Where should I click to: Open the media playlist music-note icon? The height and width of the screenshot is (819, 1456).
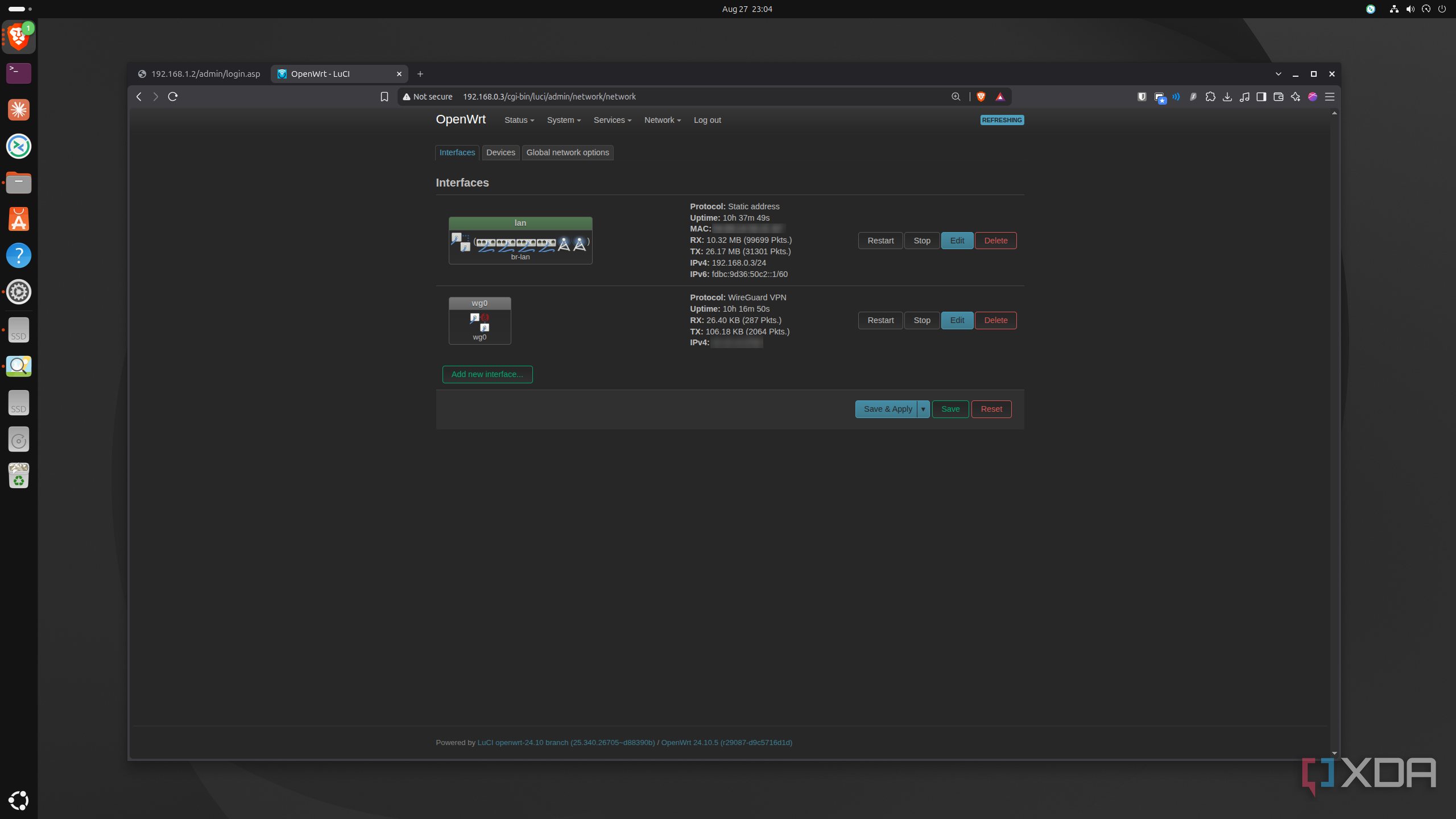pos(1244,97)
